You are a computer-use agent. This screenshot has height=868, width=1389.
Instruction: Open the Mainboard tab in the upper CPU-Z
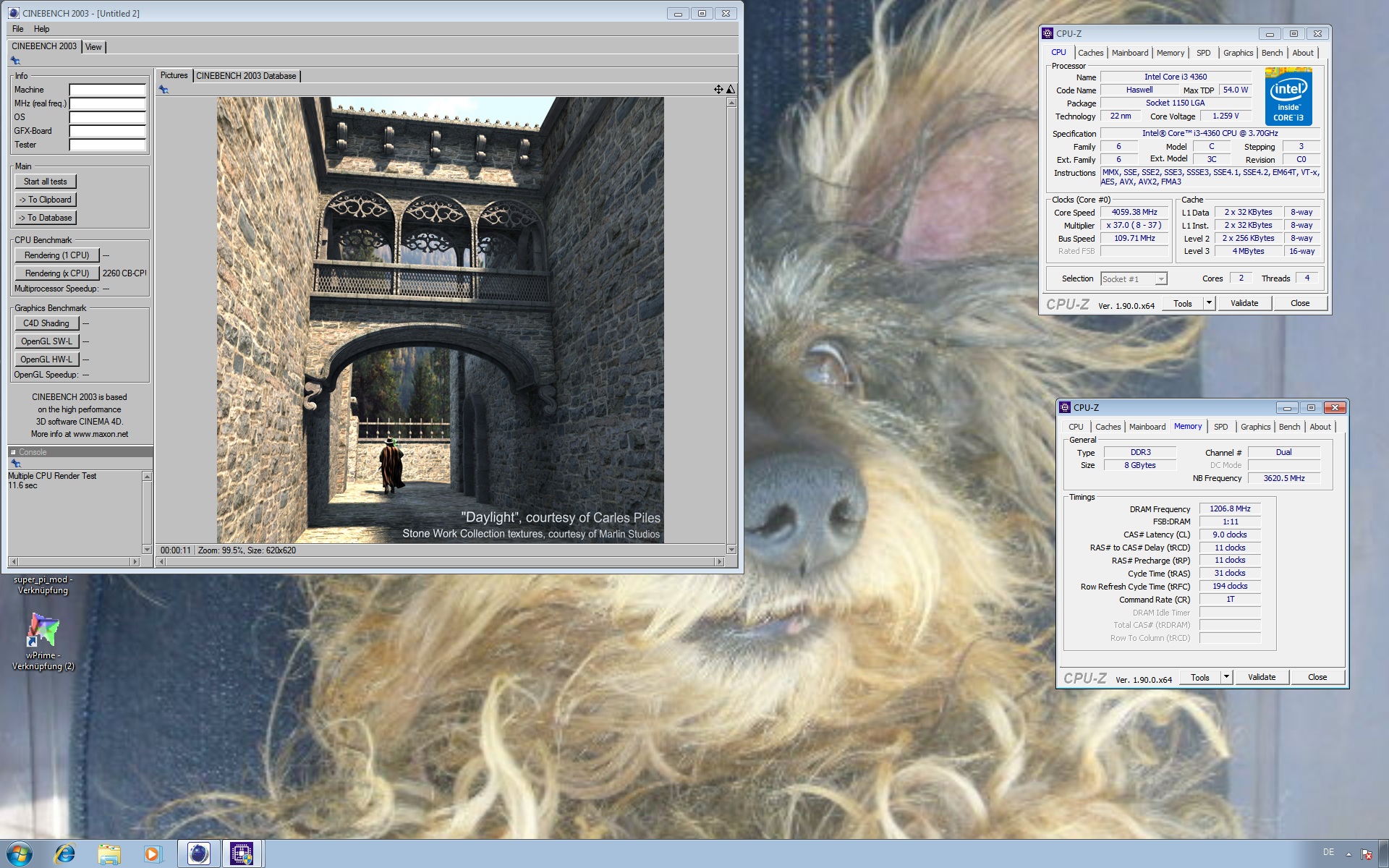point(1130,53)
